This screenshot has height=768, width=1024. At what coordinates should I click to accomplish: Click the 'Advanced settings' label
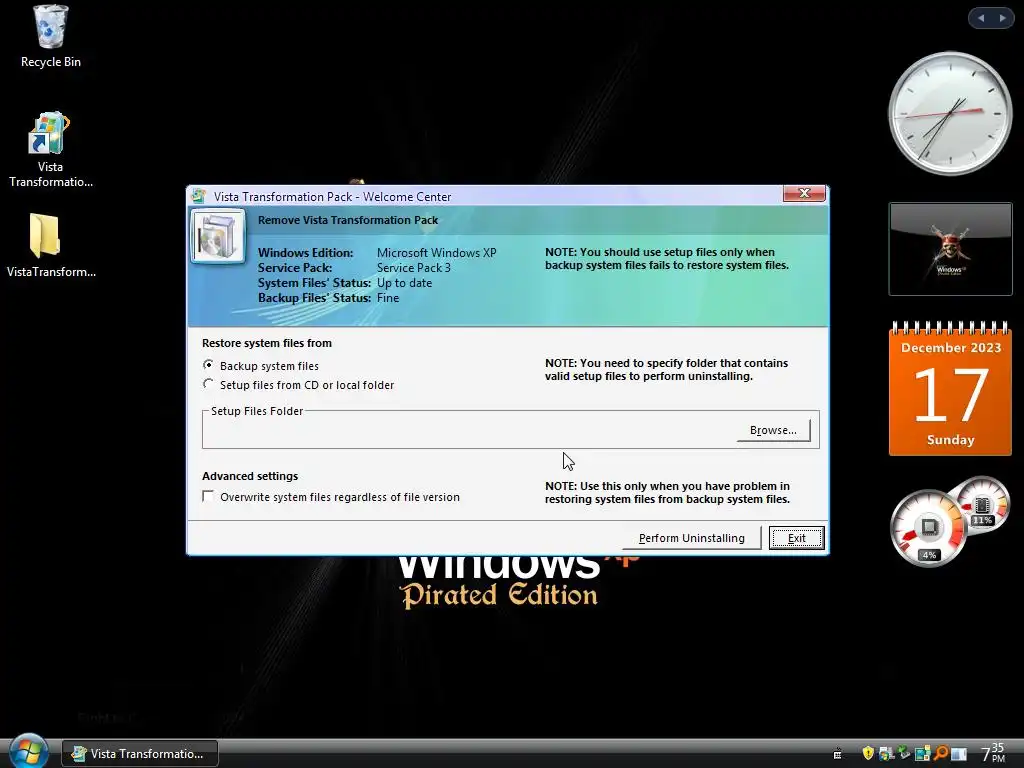pyautogui.click(x=250, y=476)
